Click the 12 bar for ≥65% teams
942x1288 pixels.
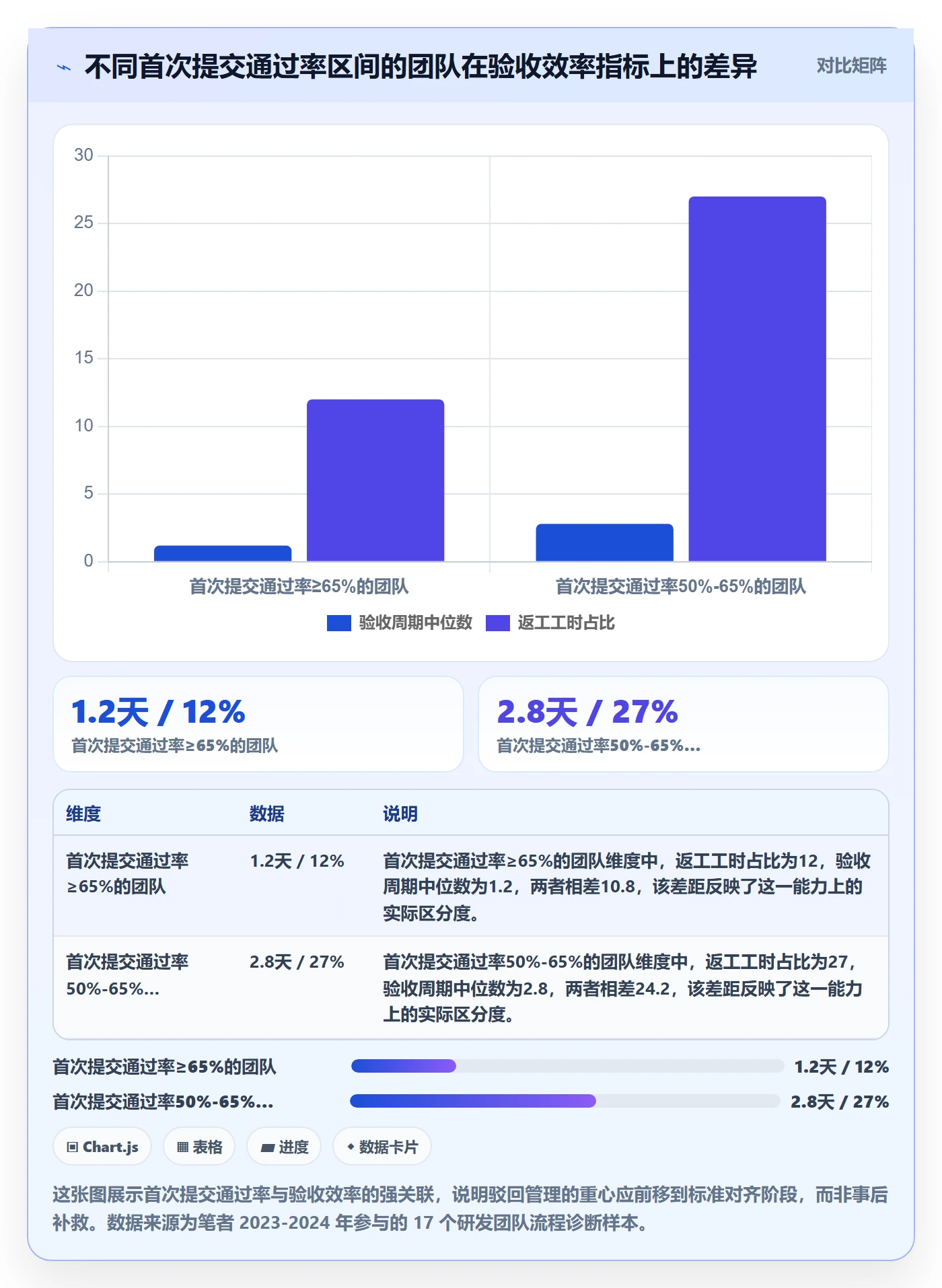coord(375,480)
